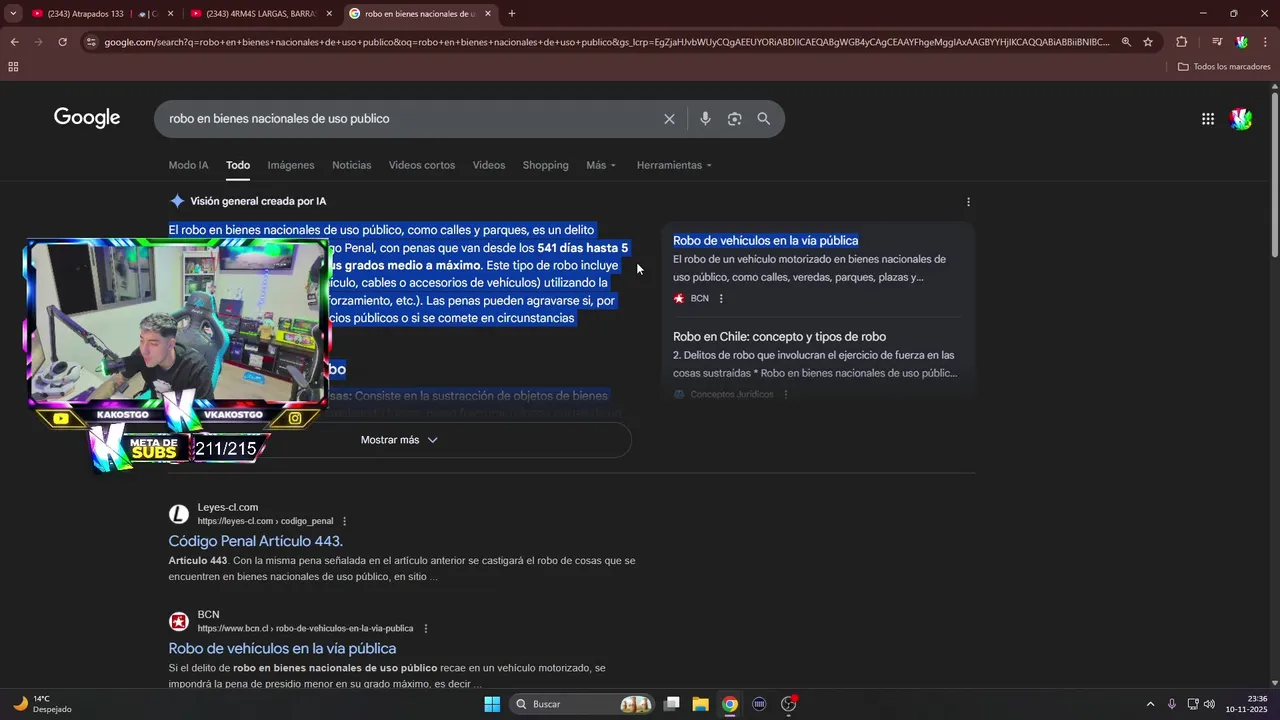The height and width of the screenshot is (720, 1280).
Task: Bookmark this page with the star
Action: (x=1148, y=42)
